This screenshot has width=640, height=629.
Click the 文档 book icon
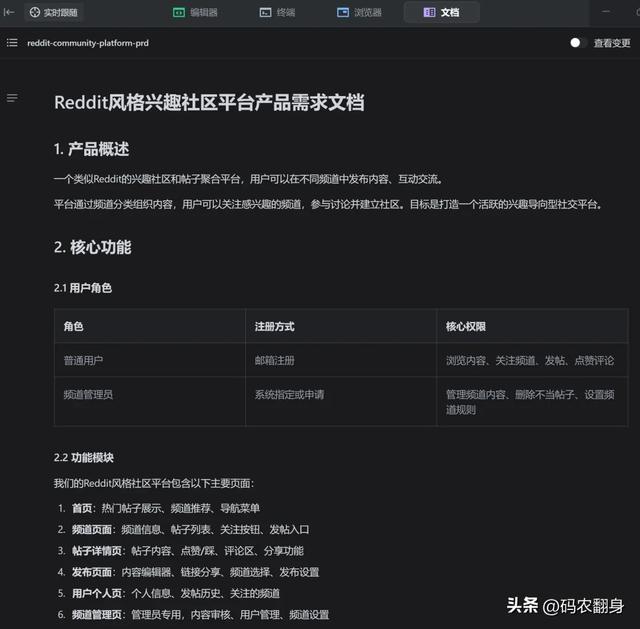click(x=429, y=13)
